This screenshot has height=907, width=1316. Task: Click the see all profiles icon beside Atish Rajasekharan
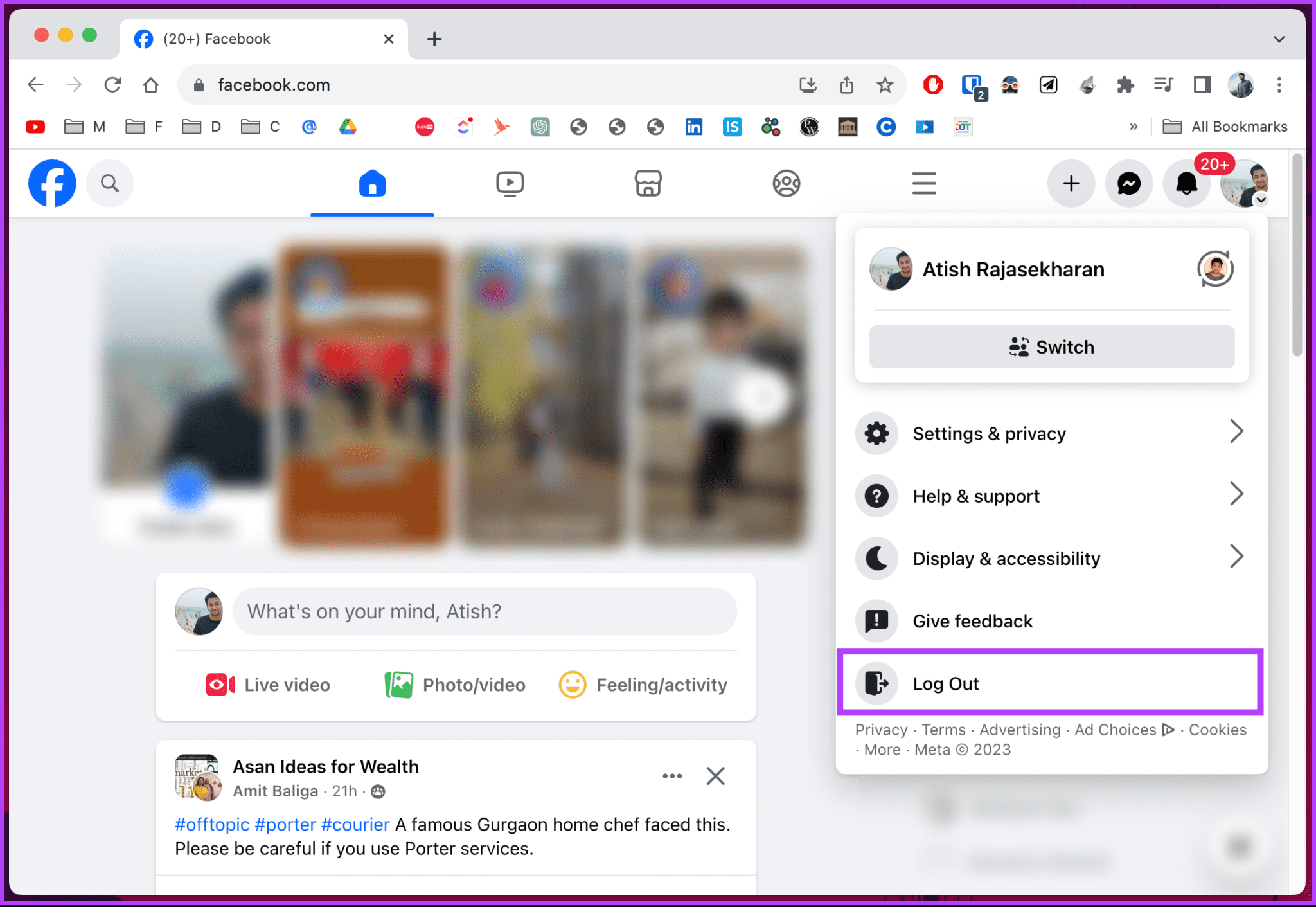click(1214, 269)
